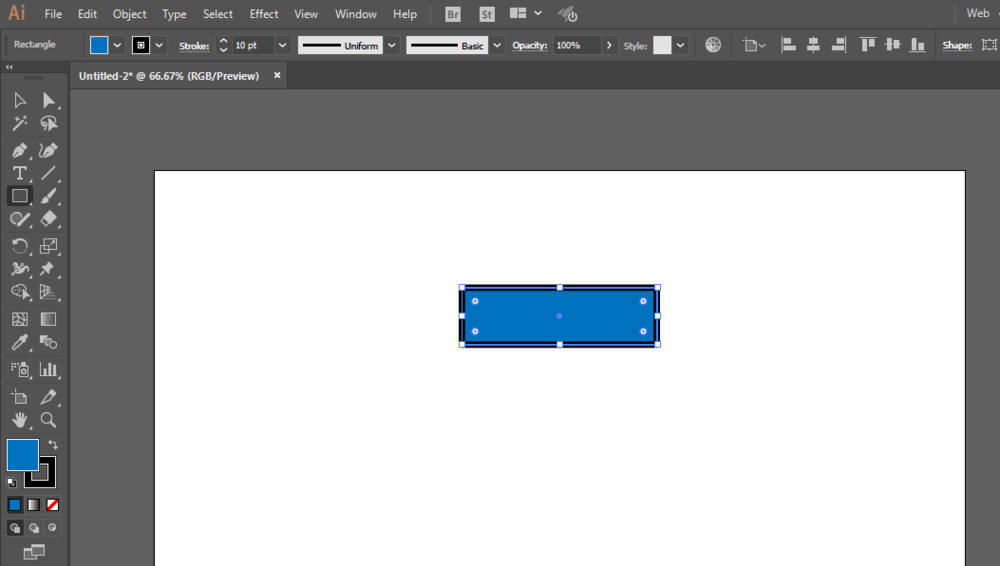The height and width of the screenshot is (566, 1000).
Task: Select the Eraser tool
Action: click(48, 219)
